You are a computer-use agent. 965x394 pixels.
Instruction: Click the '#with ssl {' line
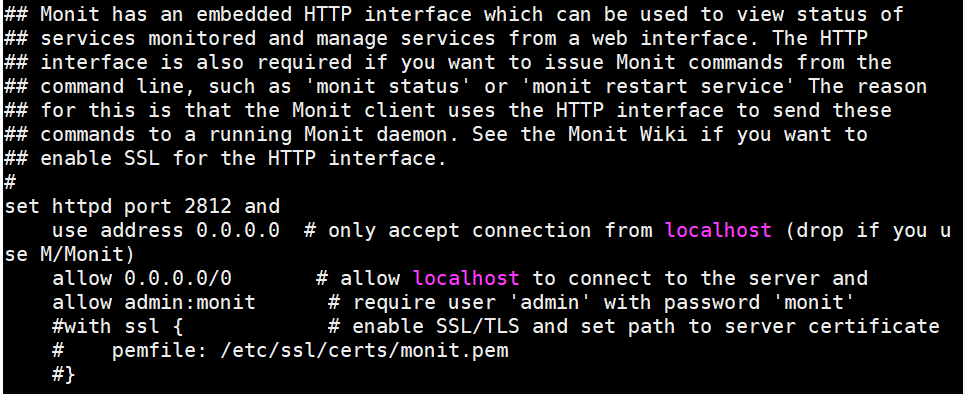point(118,326)
